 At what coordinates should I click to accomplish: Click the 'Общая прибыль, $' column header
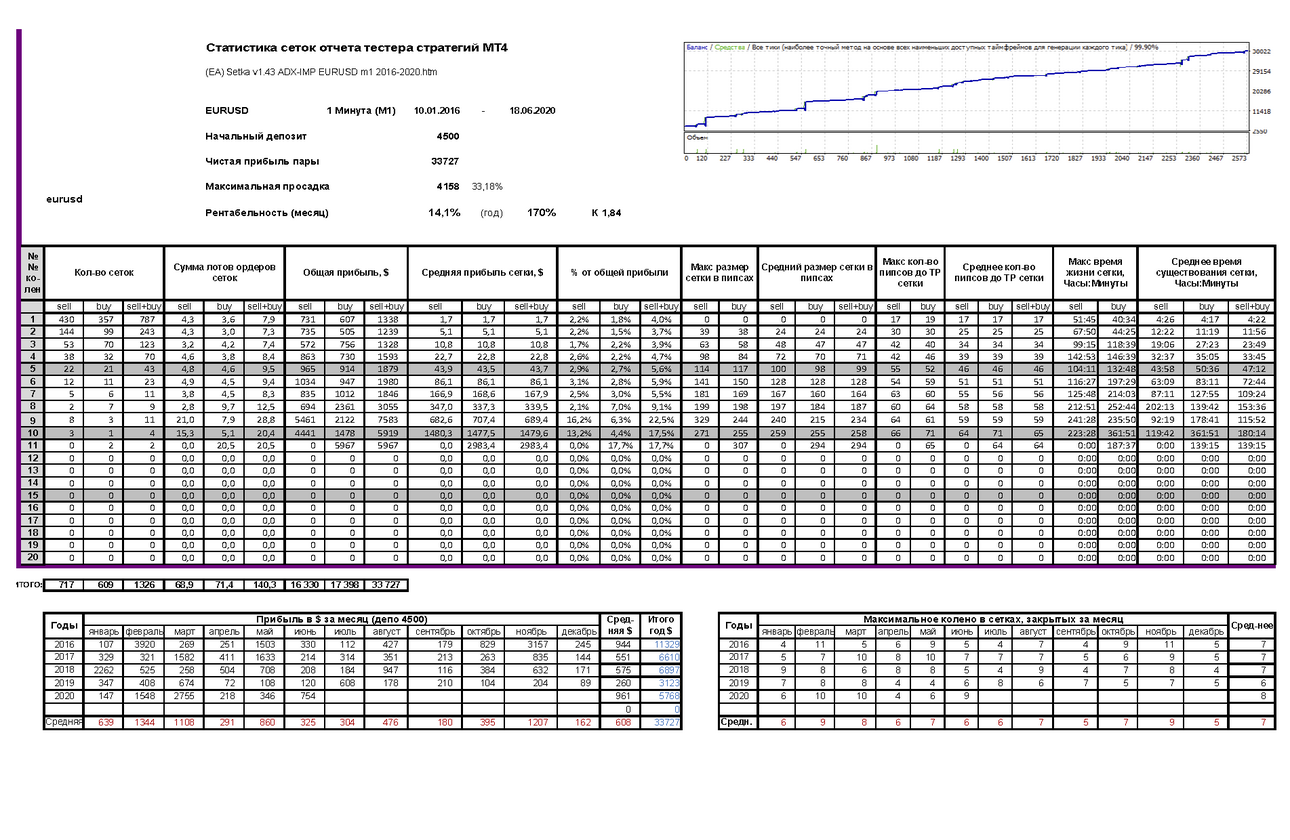(x=344, y=272)
